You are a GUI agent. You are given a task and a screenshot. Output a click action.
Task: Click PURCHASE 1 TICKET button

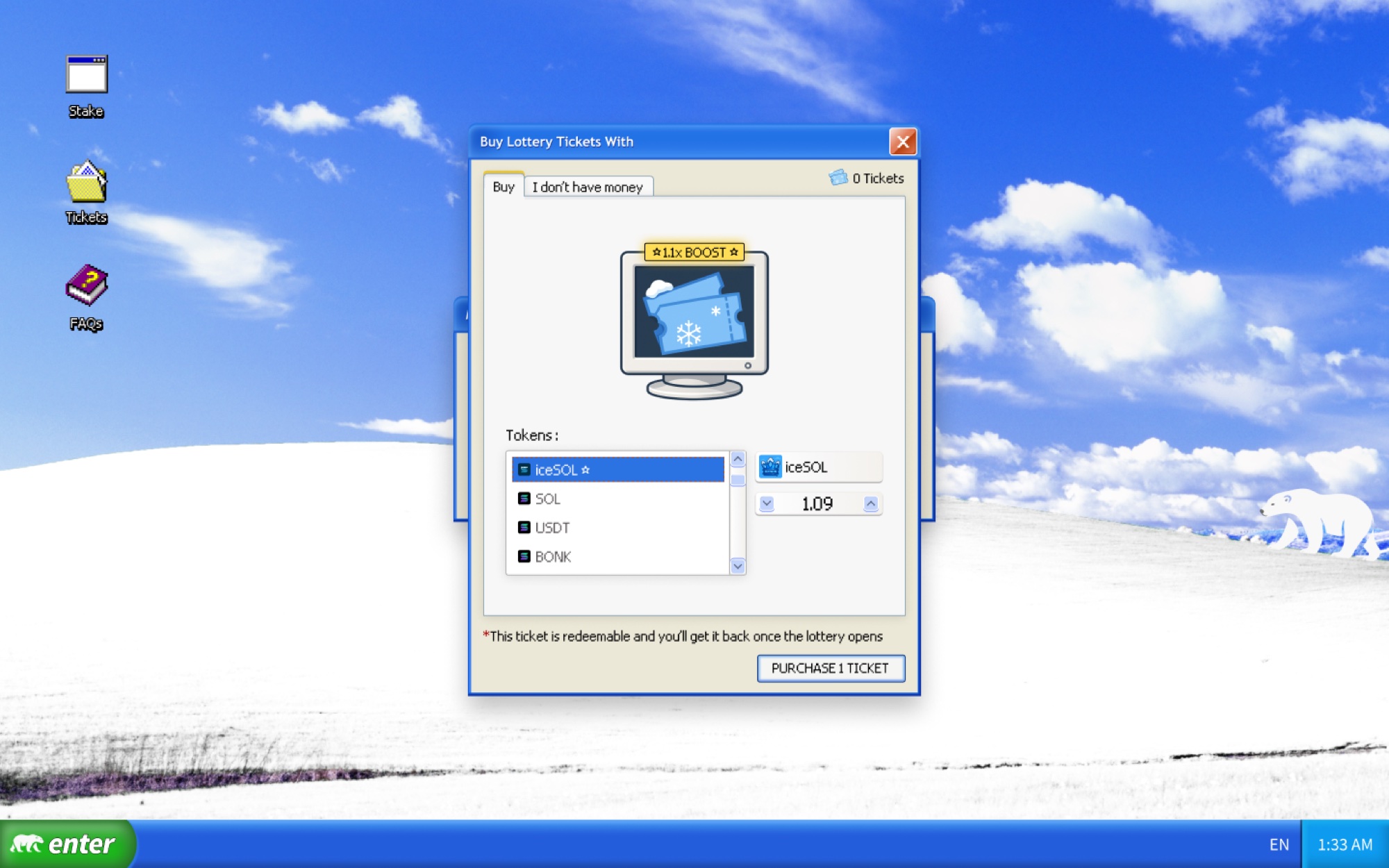point(831,668)
